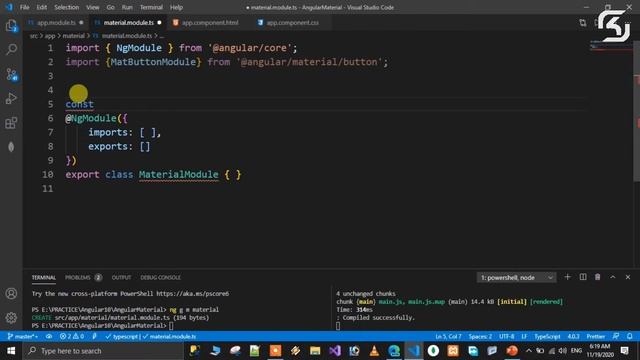Click the volume icon in system tray
The image size is (640, 360).
coord(563,351)
